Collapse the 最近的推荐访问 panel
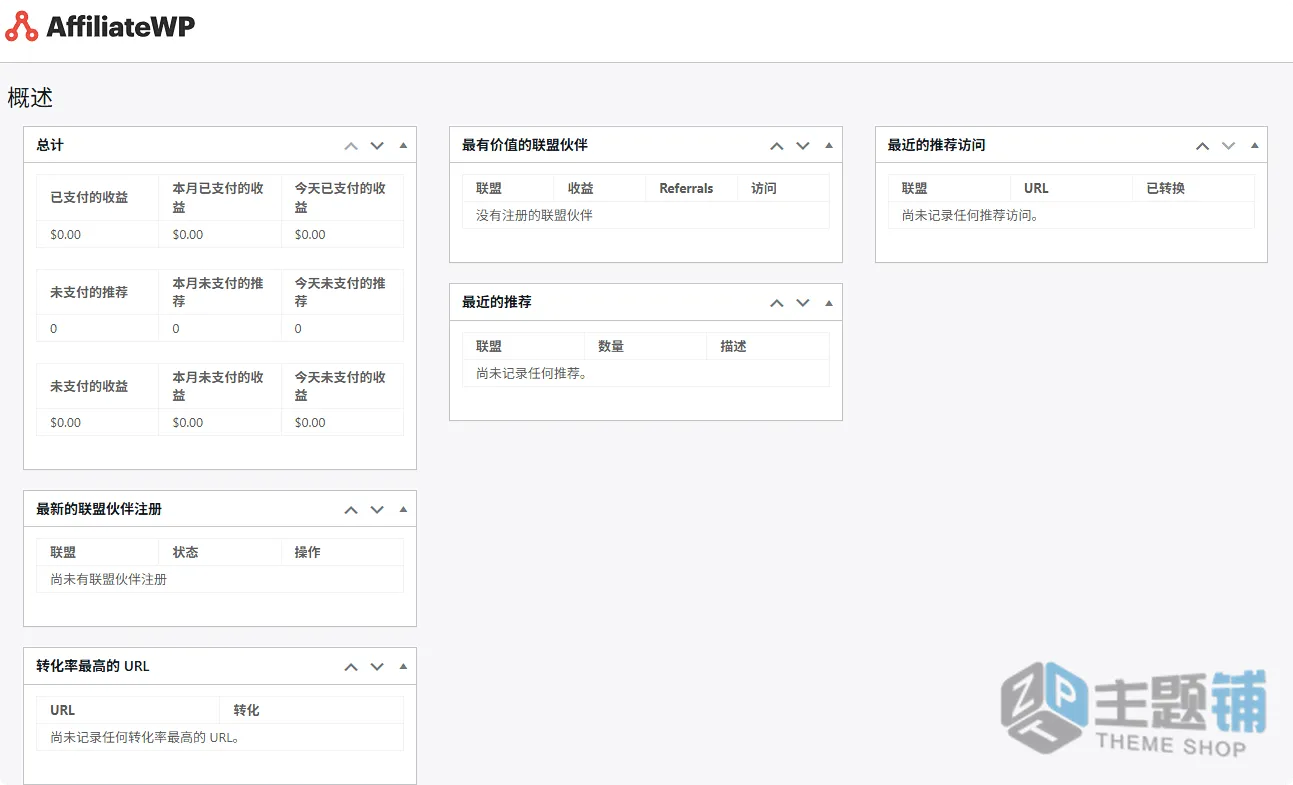Image resolution: width=1293 pixels, height=785 pixels. pos(1255,145)
